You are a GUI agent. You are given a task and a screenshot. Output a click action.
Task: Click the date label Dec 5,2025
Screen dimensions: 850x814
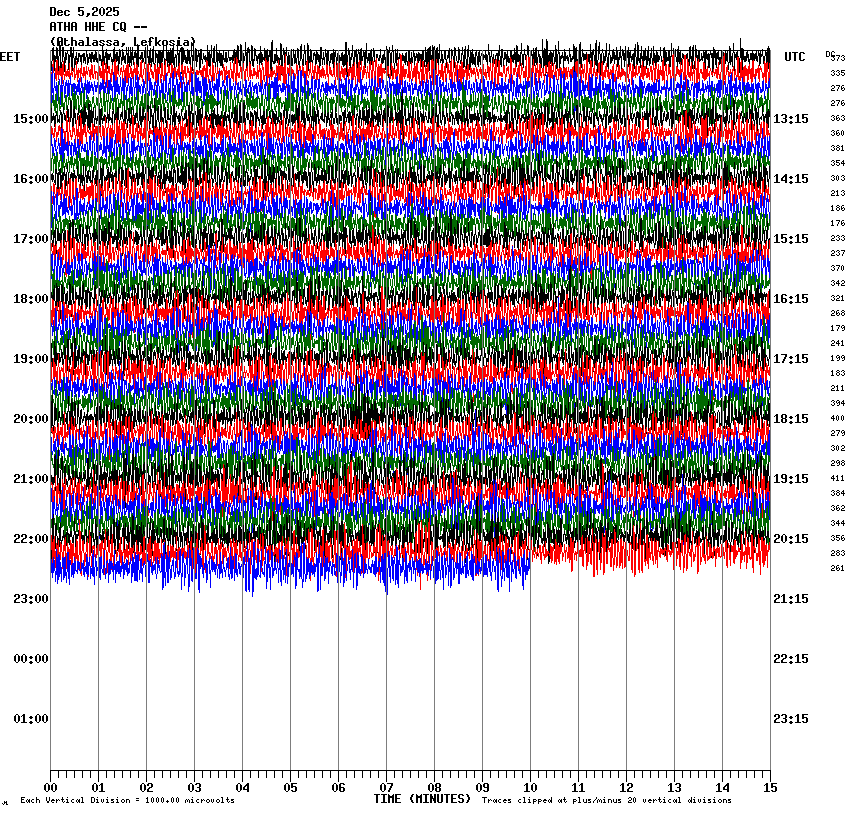pyautogui.click(x=84, y=12)
